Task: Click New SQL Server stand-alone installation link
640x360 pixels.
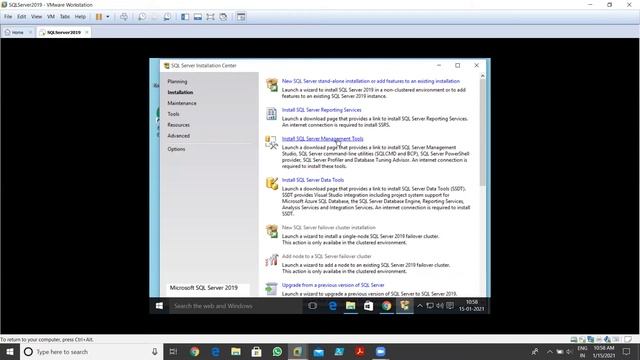Action: 371,81
